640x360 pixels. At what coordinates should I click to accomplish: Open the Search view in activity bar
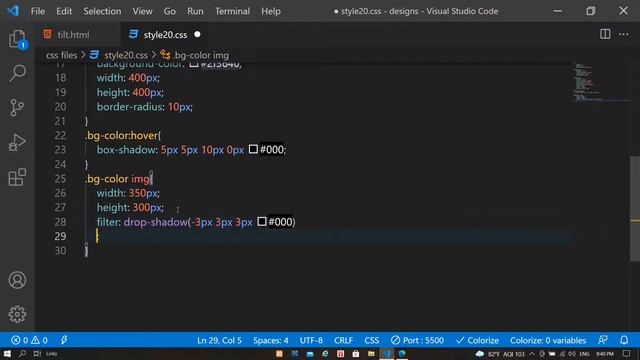(17, 73)
